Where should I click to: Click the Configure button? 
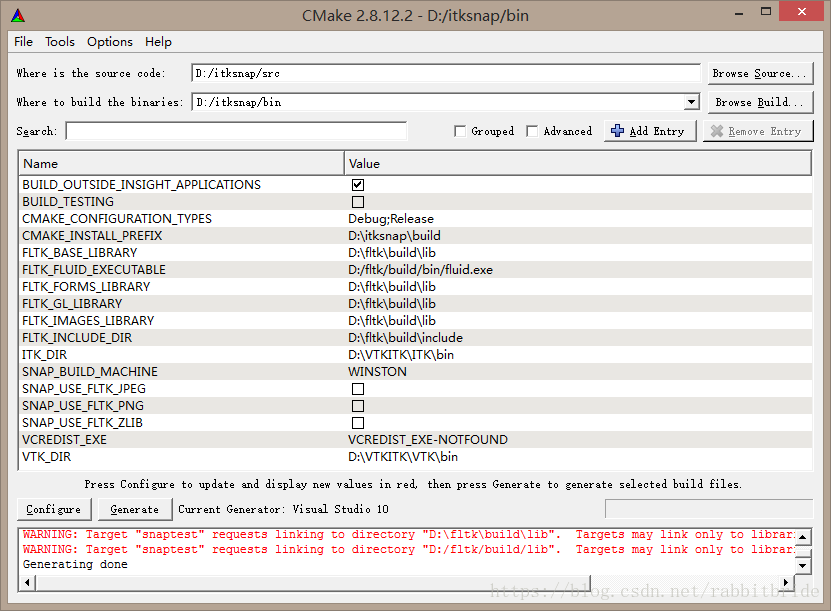(x=54, y=509)
